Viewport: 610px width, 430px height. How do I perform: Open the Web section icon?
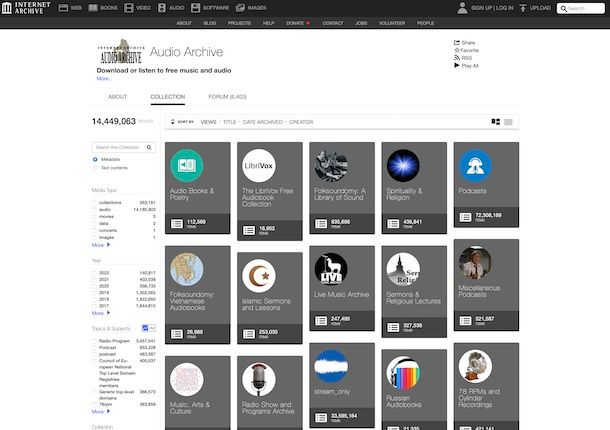pyautogui.click(x=63, y=8)
